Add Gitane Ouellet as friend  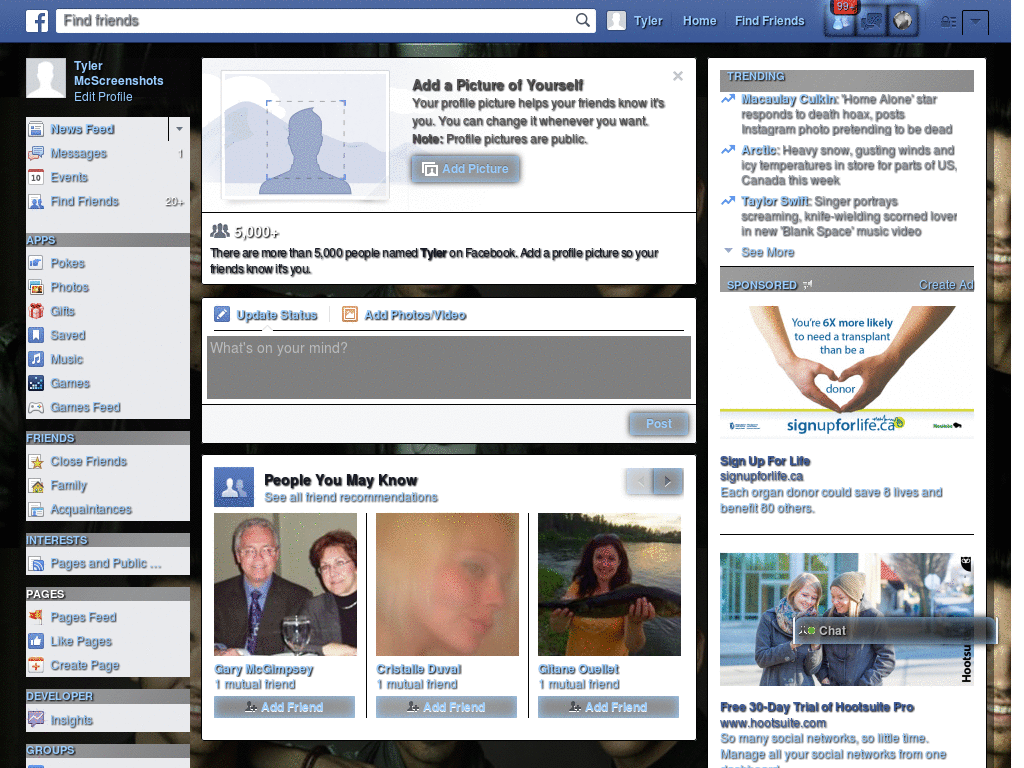click(608, 707)
